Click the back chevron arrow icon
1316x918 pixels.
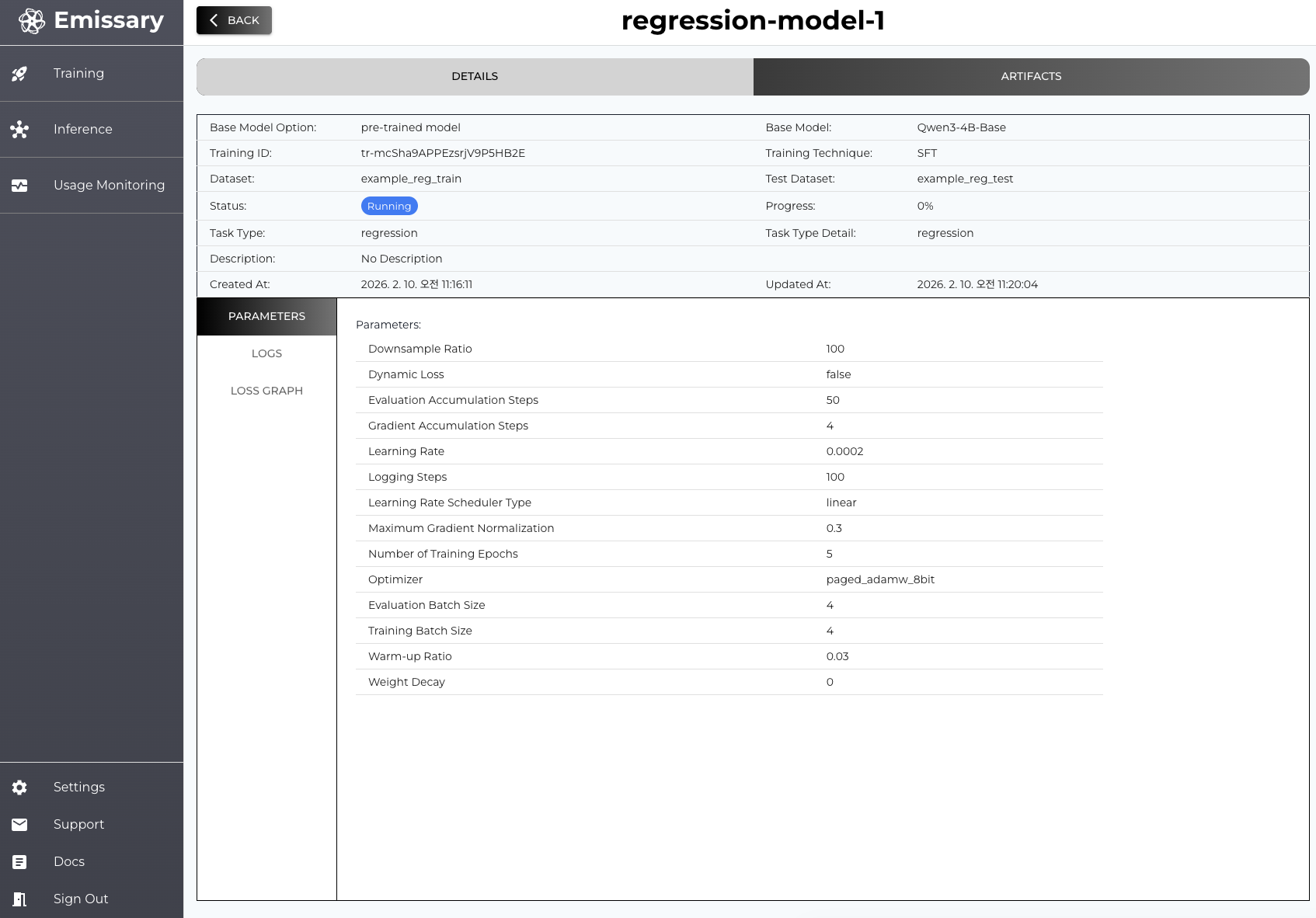tap(214, 20)
